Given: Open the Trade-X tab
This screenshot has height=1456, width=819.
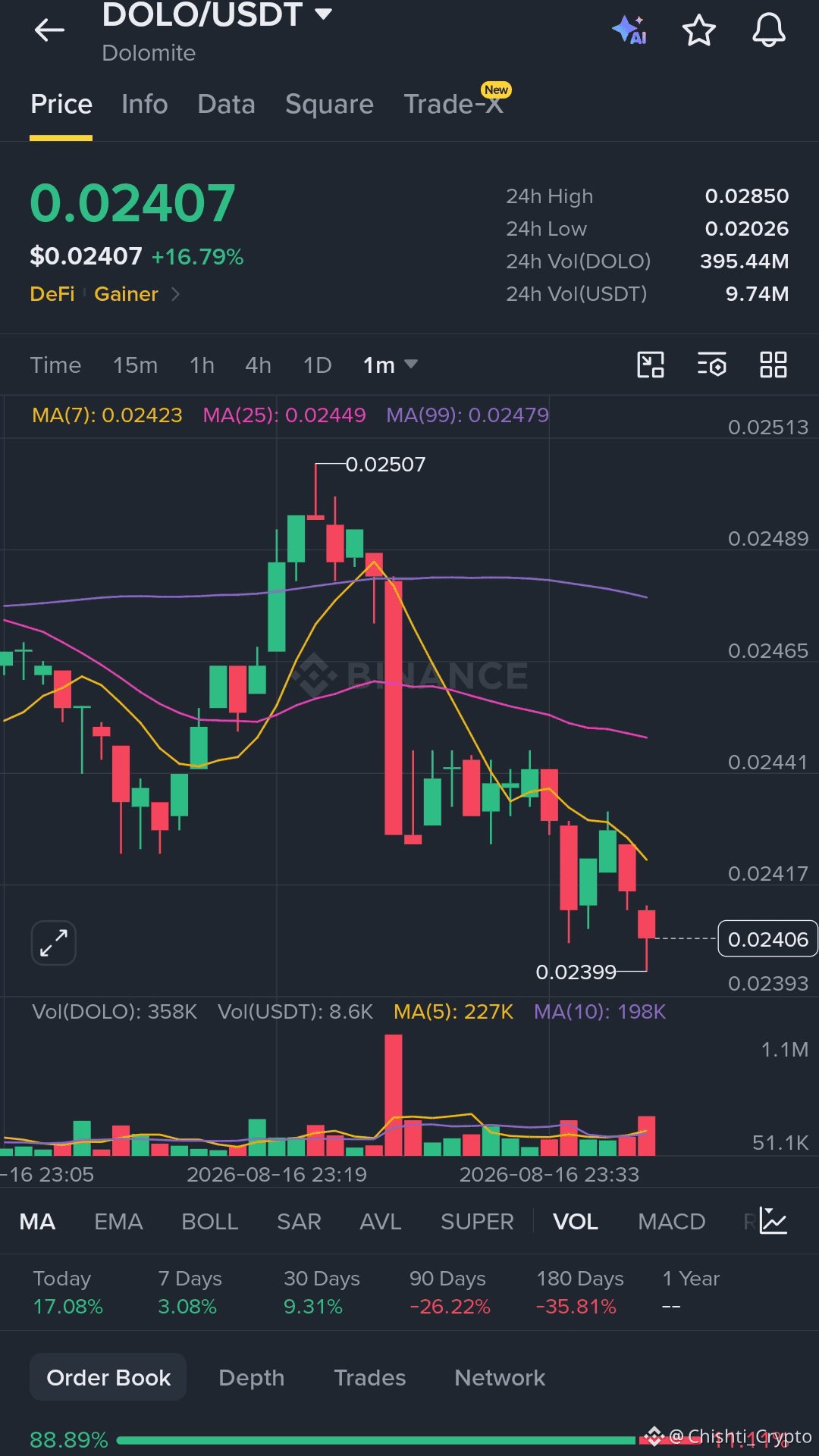Looking at the screenshot, I should [x=453, y=104].
